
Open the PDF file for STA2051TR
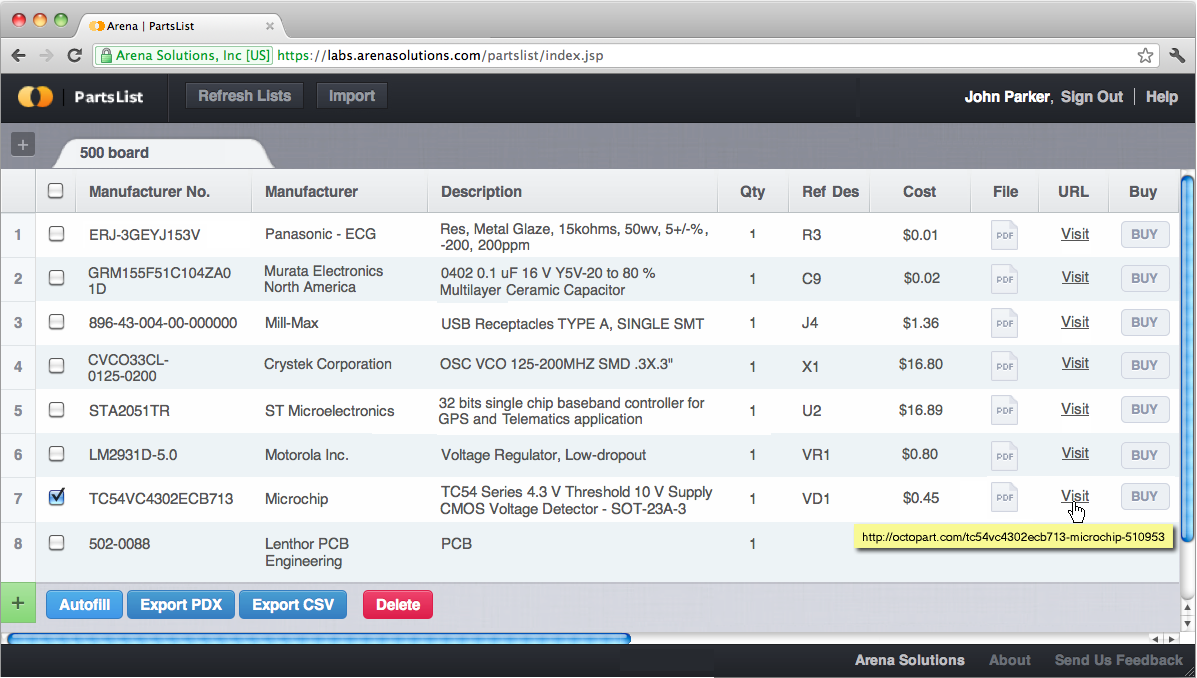pos(1005,410)
